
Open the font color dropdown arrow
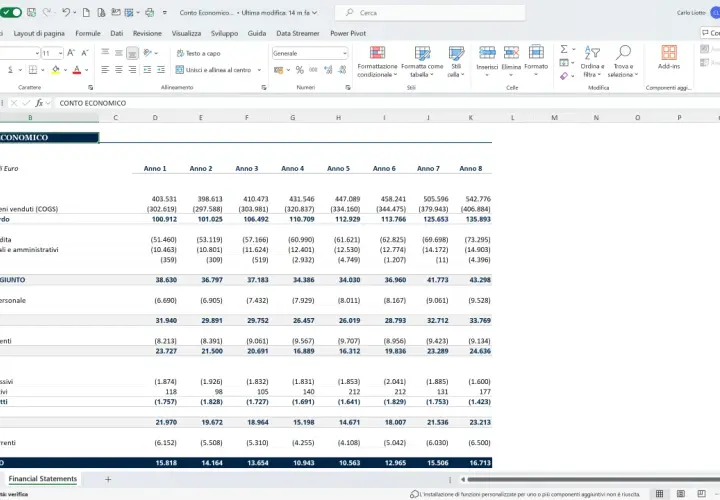tap(86, 70)
